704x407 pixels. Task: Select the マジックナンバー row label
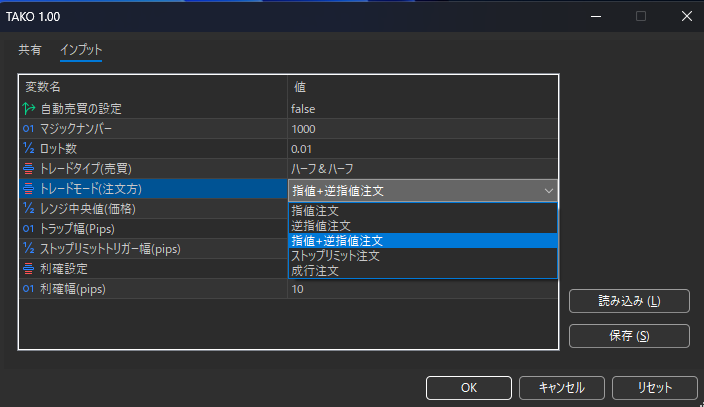tap(76, 129)
